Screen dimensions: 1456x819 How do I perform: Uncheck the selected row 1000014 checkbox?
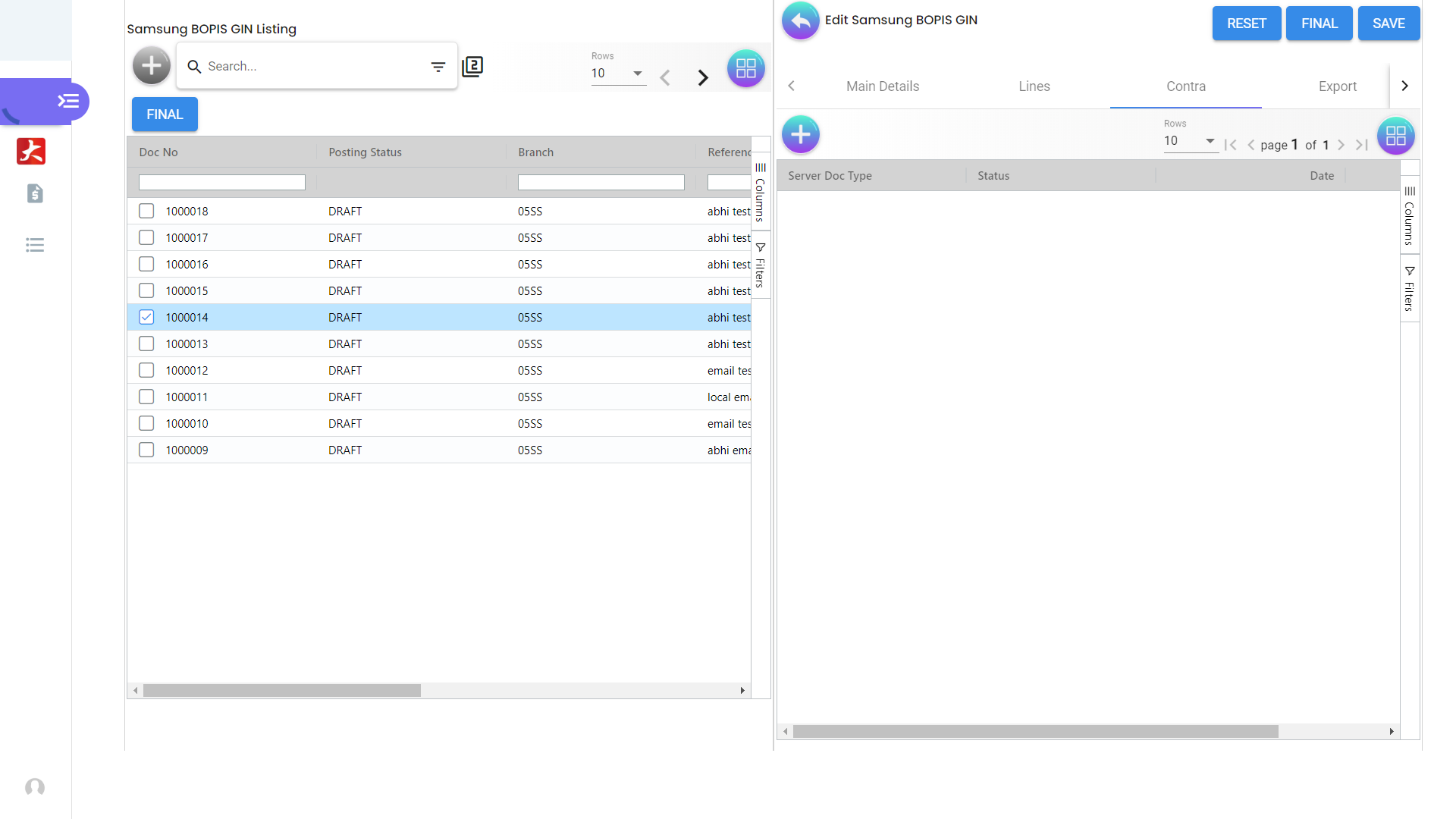(146, 317)
